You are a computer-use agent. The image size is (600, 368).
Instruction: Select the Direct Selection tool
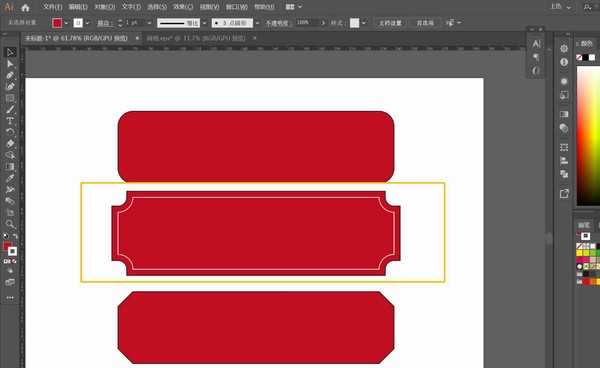coord(10,64)
